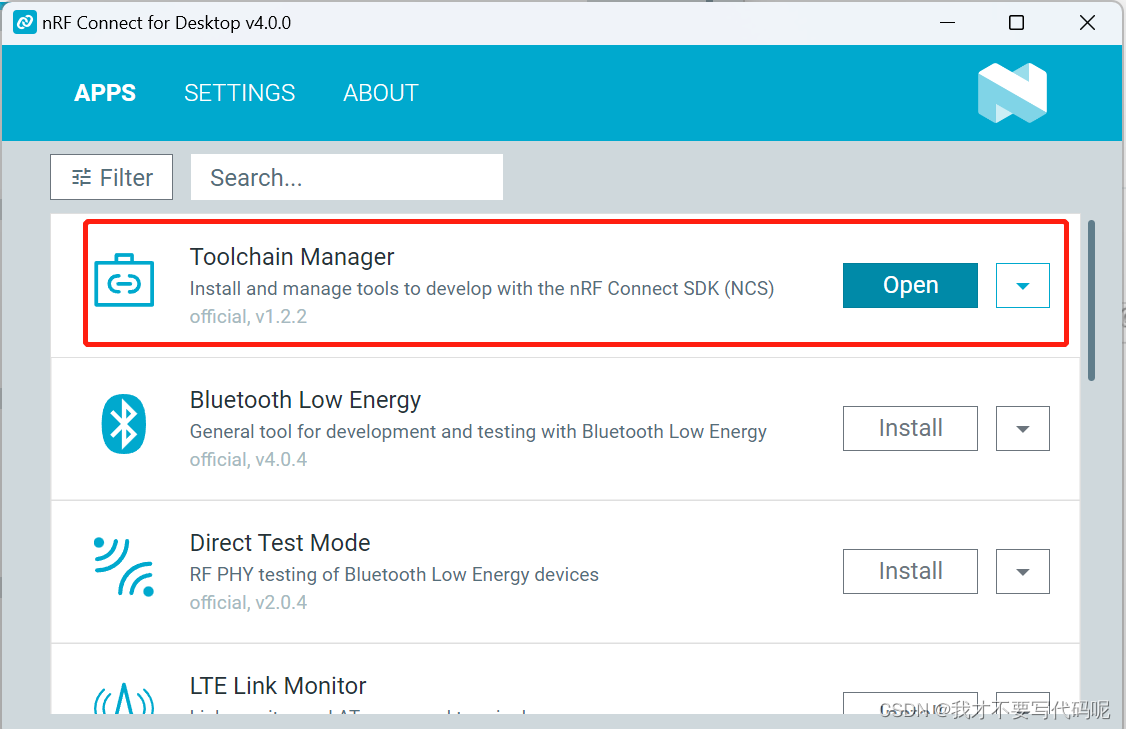Click the description "General tool for development and testing"
1126x729 pixels.
[478, 432]
